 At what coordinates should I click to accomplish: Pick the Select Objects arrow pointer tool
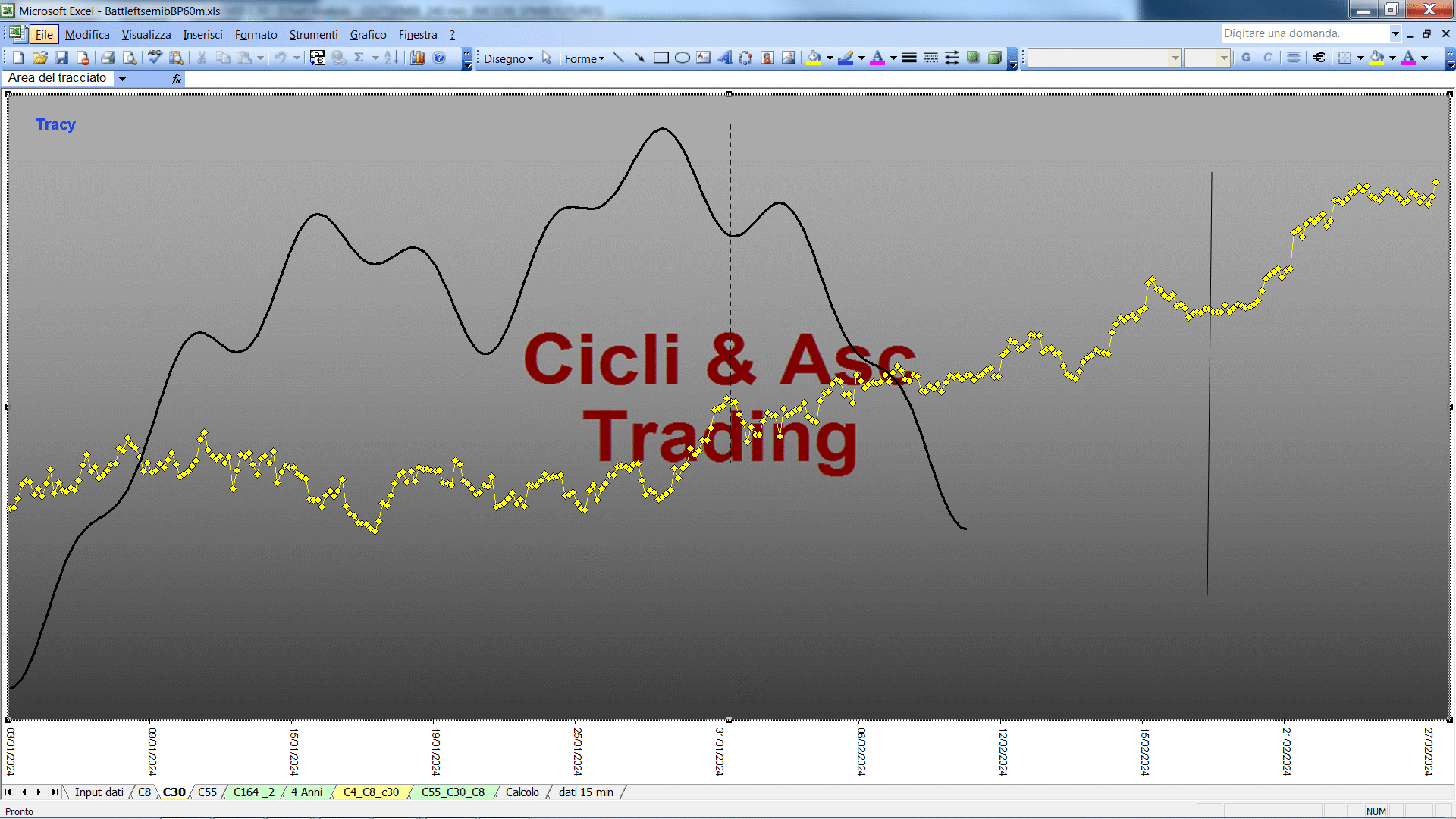(547, 58)
